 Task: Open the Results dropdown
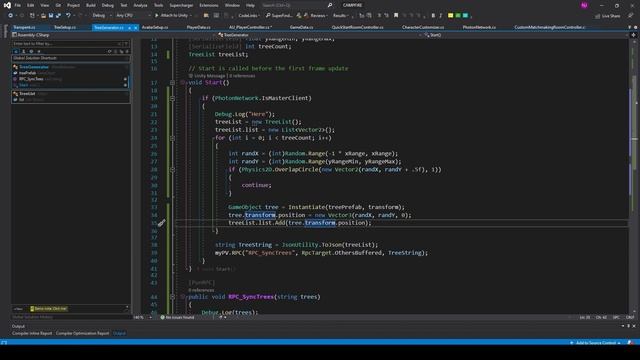(340, 16)
